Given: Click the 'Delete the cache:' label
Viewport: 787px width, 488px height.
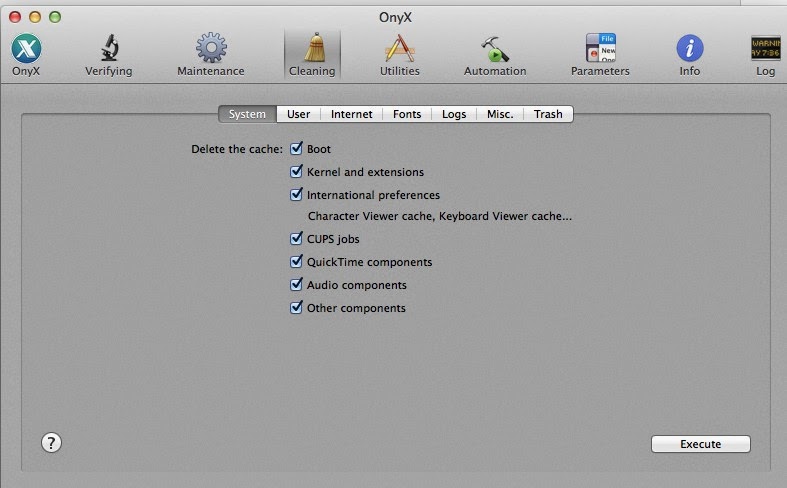Looking at the screenshot, I should click(237, 149).
